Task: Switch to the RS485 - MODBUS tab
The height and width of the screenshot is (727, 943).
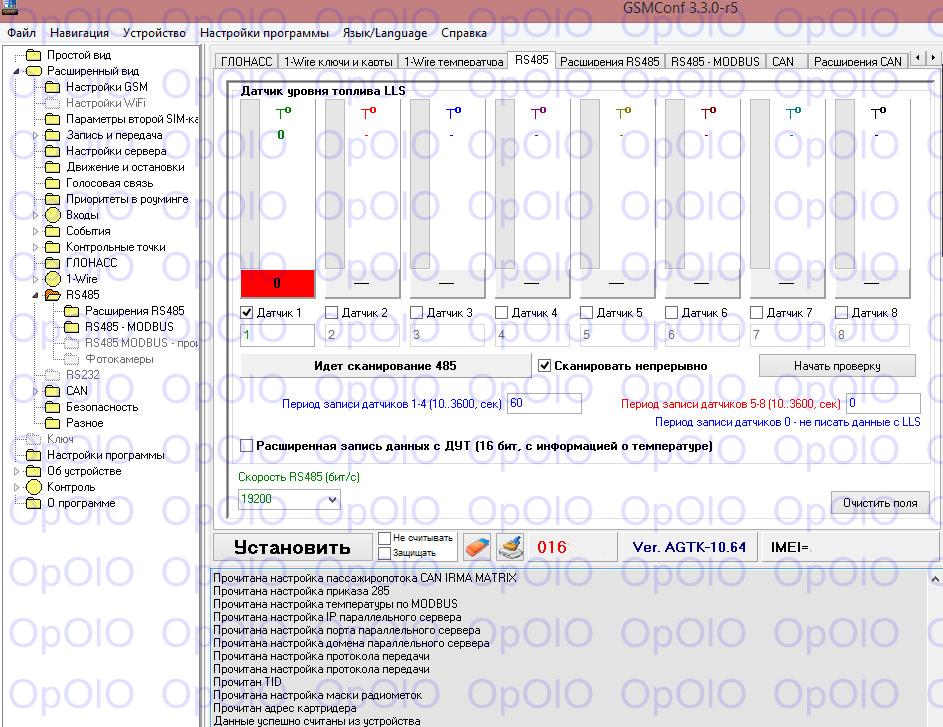Action: (716, 61)
